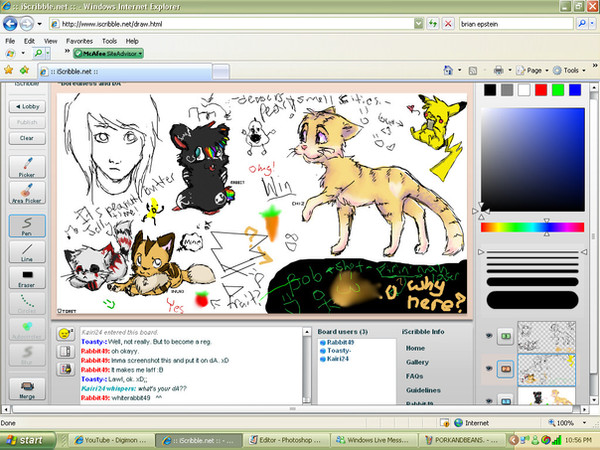The image size is (600, 450).
Task: Toggle visibility eye of the bottom layer
Action: point(489,401)
